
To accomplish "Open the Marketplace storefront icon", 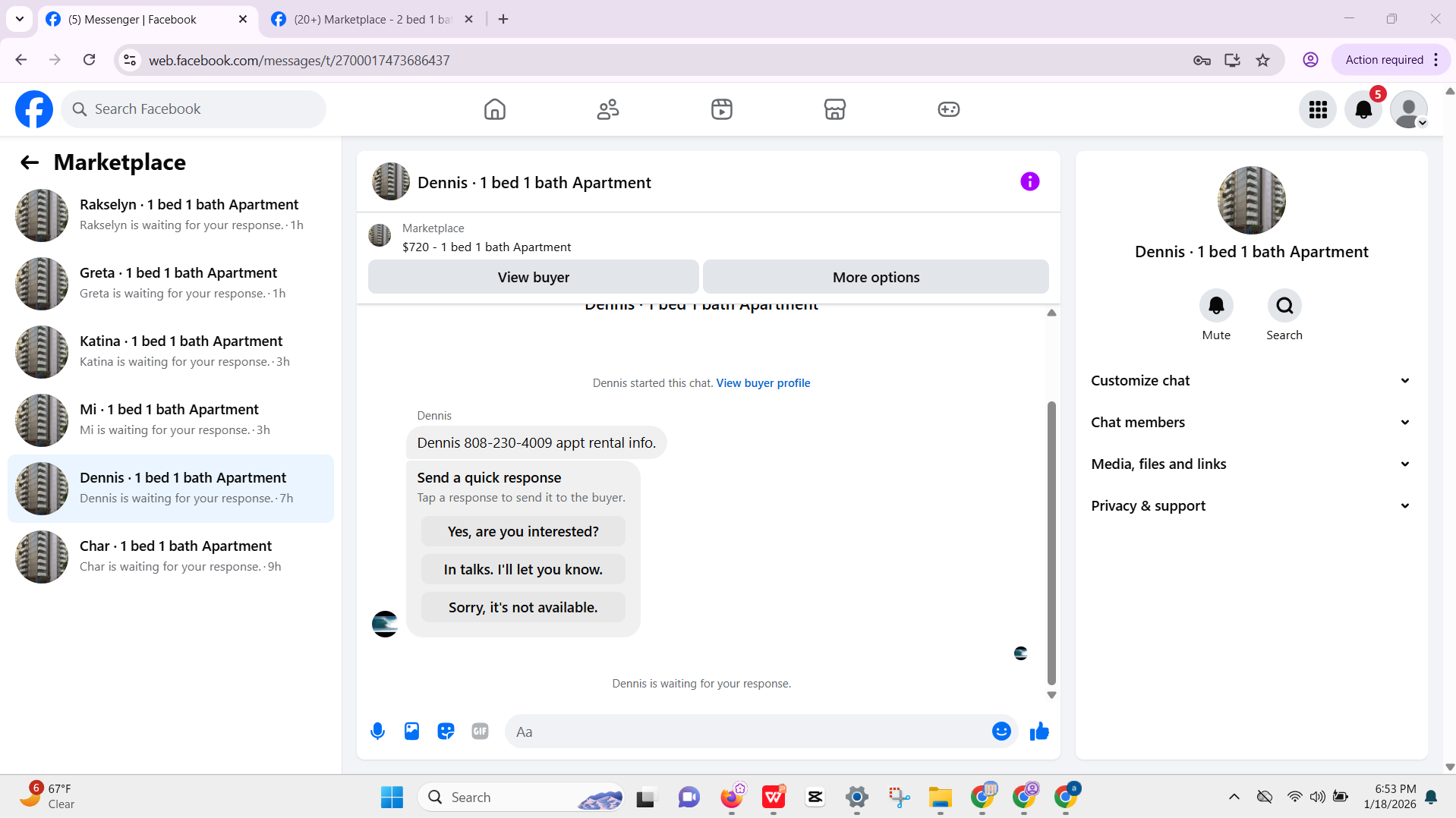I will pos(835,109).
